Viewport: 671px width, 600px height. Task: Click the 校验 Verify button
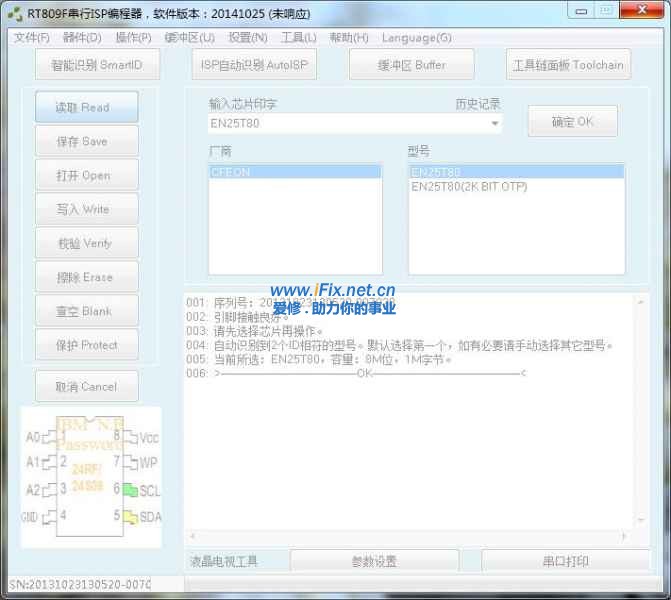point(87,243)
